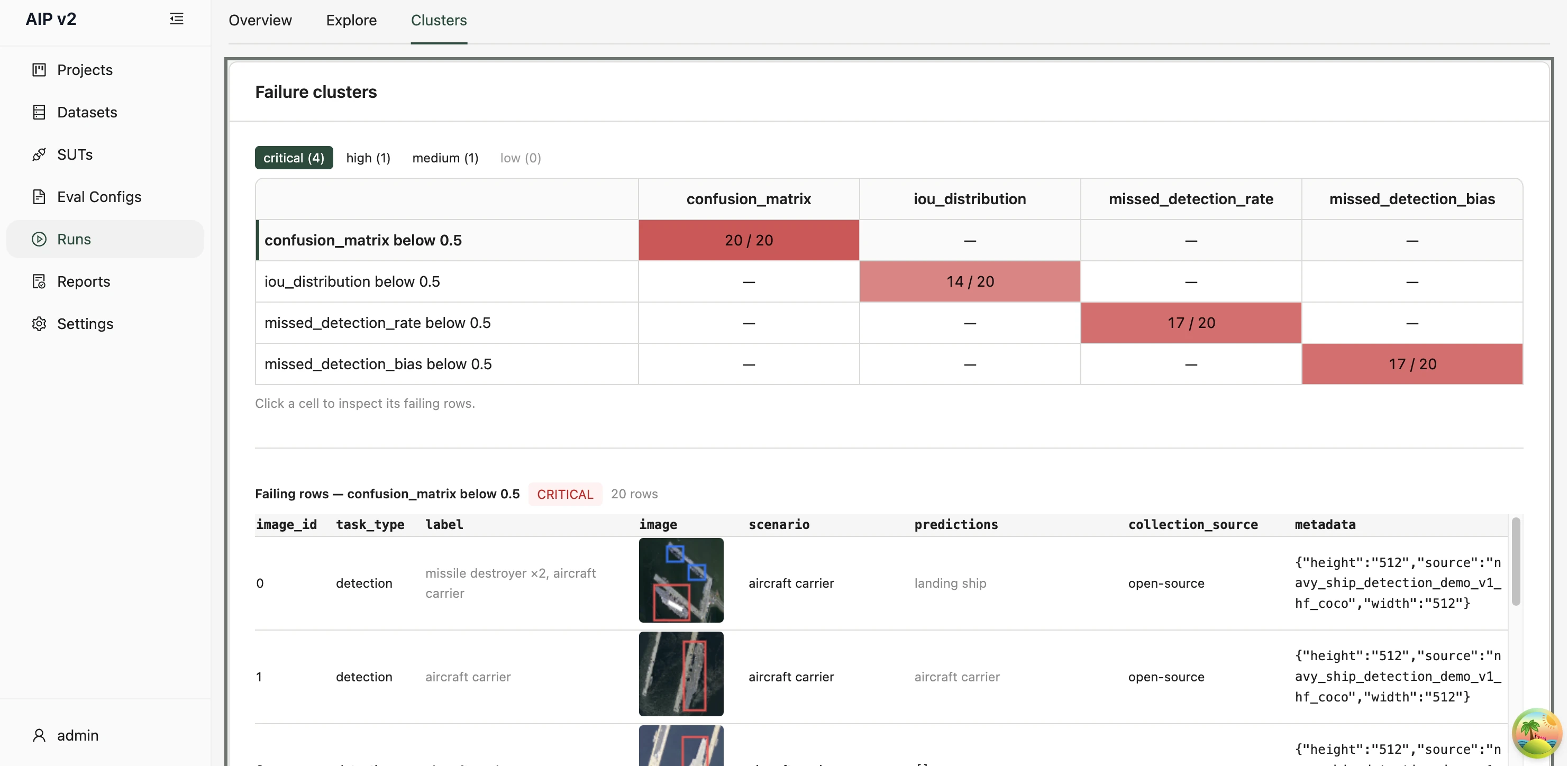This screenshot has width=1568, height=766.
Task: Click the failing rows table scrollbar
Action: click(1516, 561)
